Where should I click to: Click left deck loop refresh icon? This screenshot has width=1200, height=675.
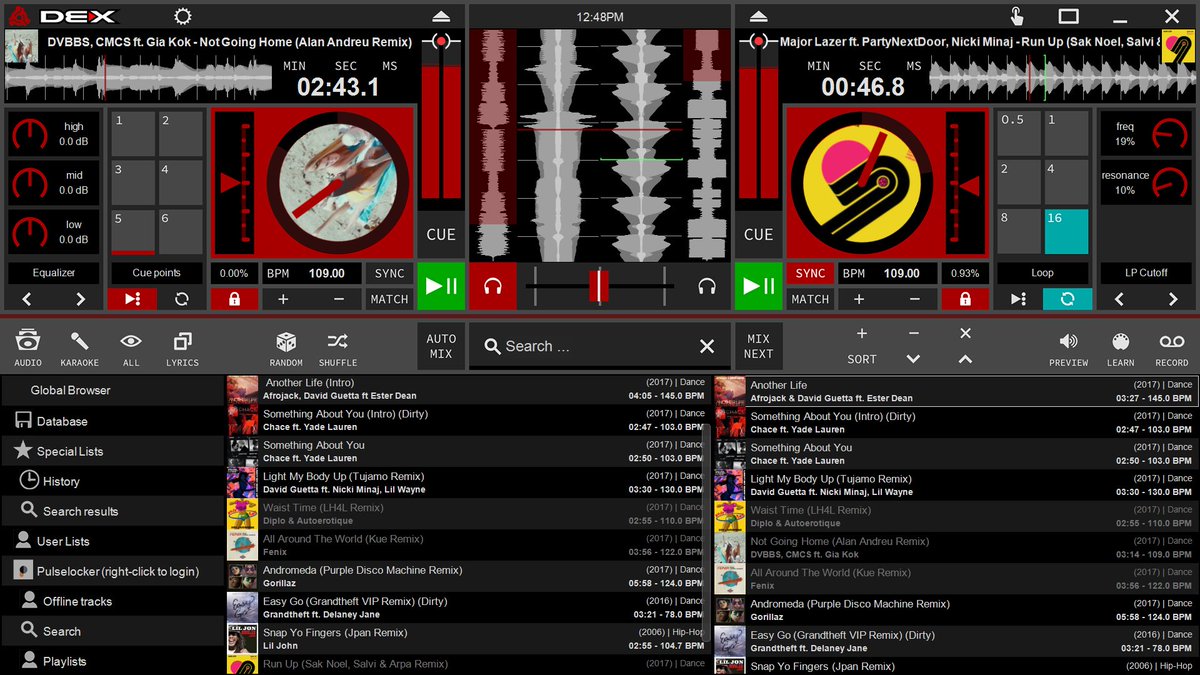click(x=181, y=299)
